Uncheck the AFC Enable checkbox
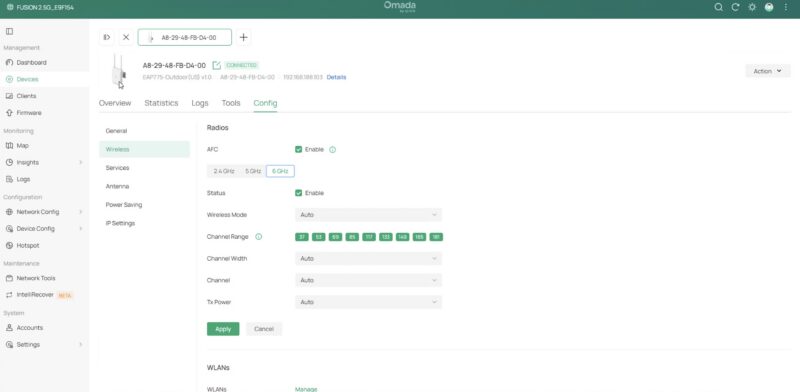 pos(298,150)
